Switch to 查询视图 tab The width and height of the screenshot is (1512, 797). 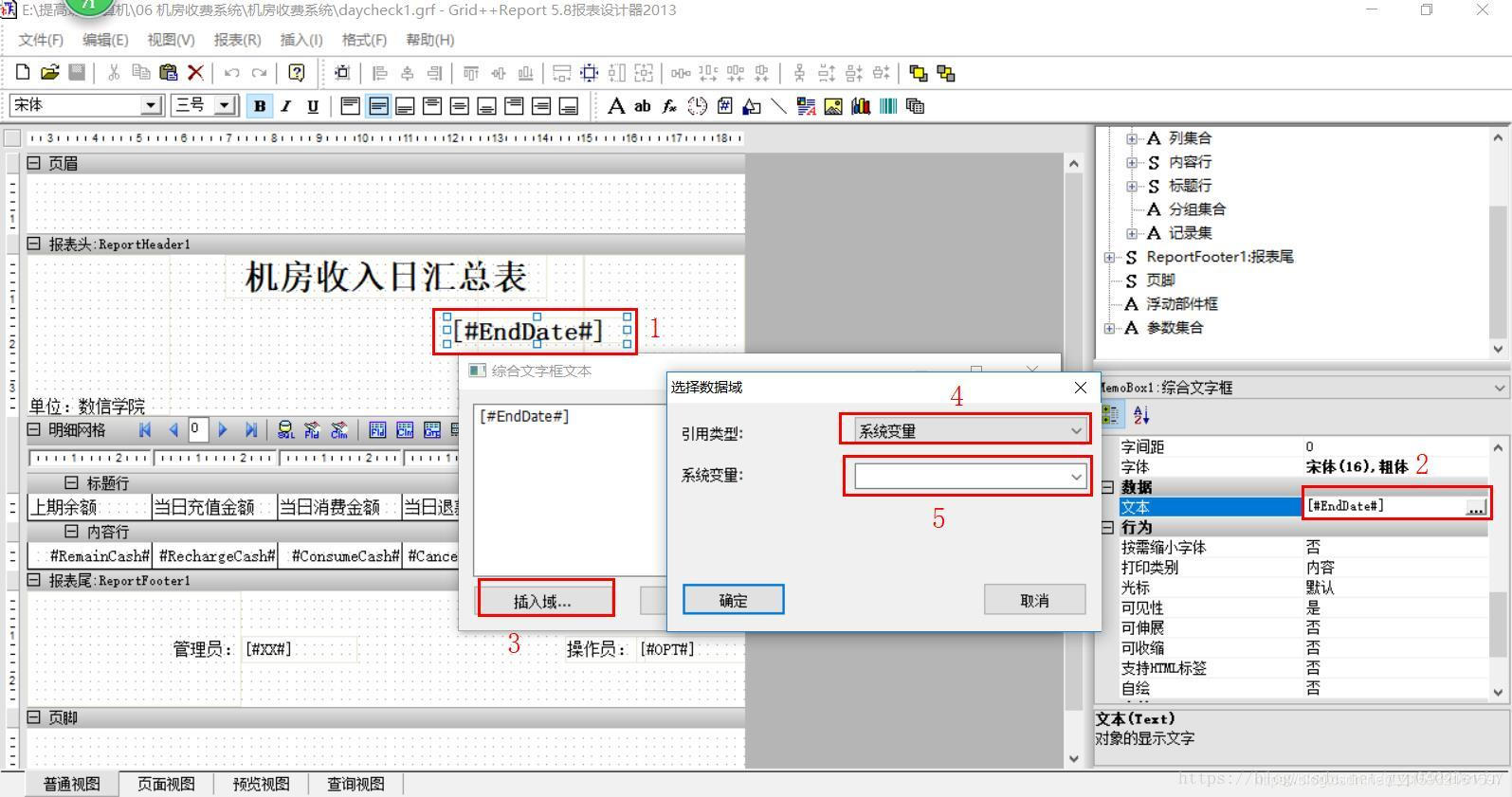click(355, 784)
